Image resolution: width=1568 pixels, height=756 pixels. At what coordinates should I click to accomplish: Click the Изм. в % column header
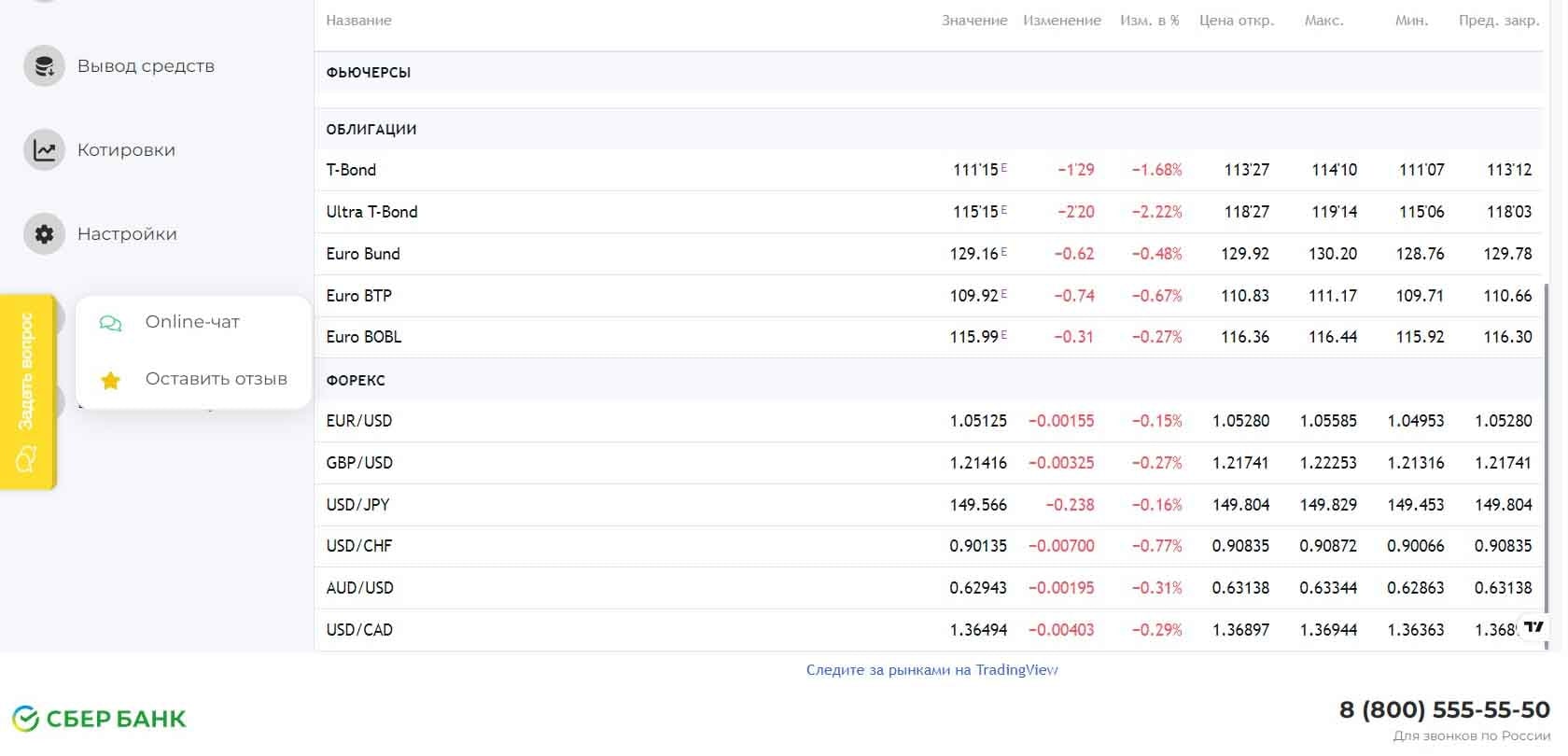click(x=1150, y=21)
